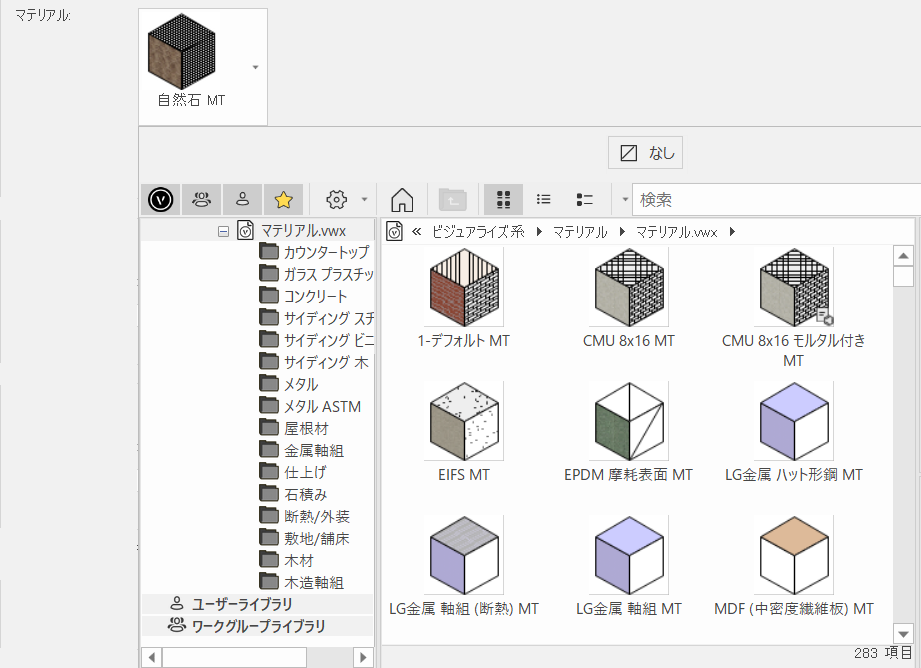Open the 石積み folder
The height and width of the screenshot is (668, 921).
[305, 494]
